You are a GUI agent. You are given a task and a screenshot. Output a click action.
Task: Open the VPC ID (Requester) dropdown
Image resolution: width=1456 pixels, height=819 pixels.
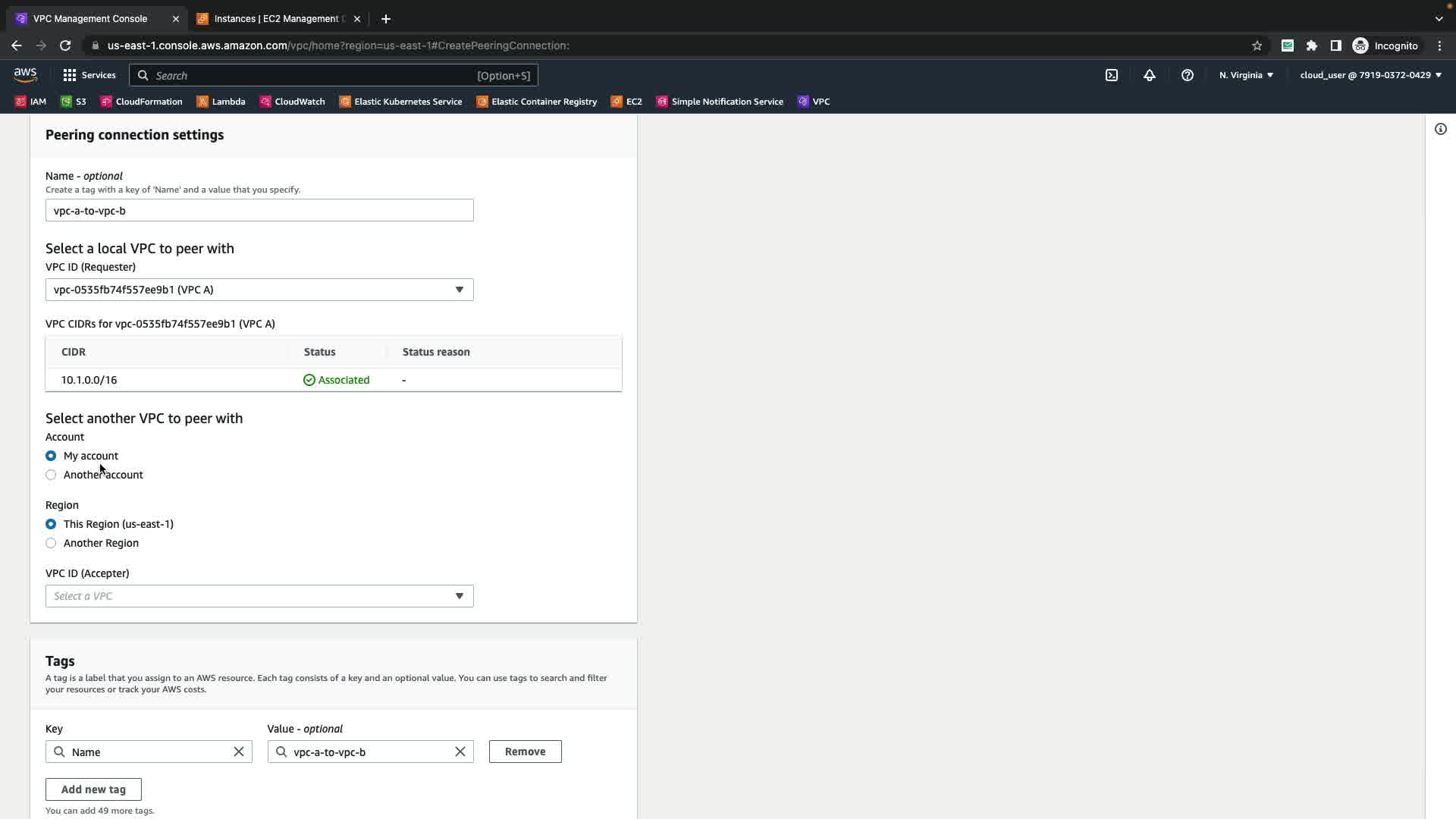click(x=259, y=290)
